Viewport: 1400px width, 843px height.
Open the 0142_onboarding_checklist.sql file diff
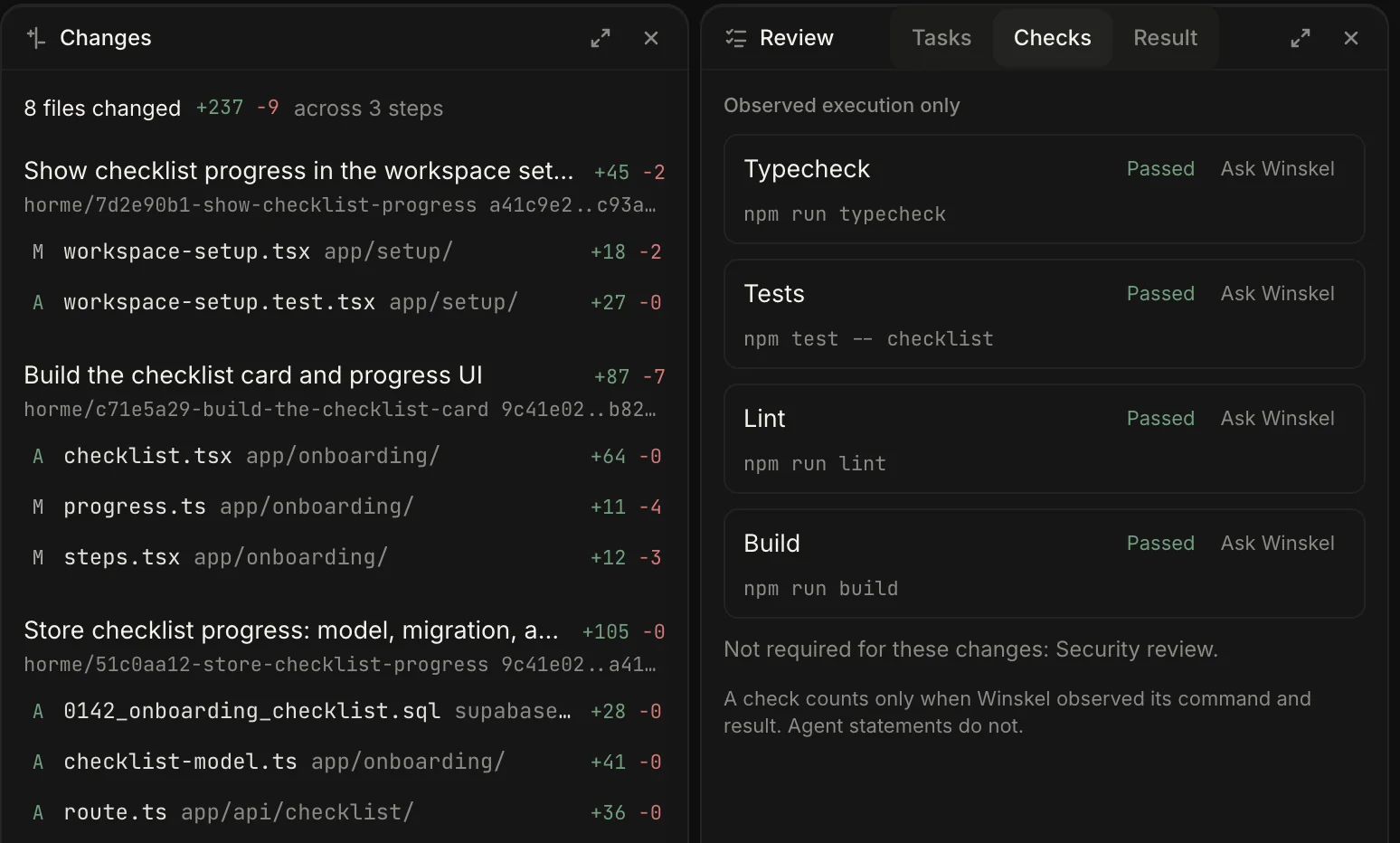coord(346,711)
